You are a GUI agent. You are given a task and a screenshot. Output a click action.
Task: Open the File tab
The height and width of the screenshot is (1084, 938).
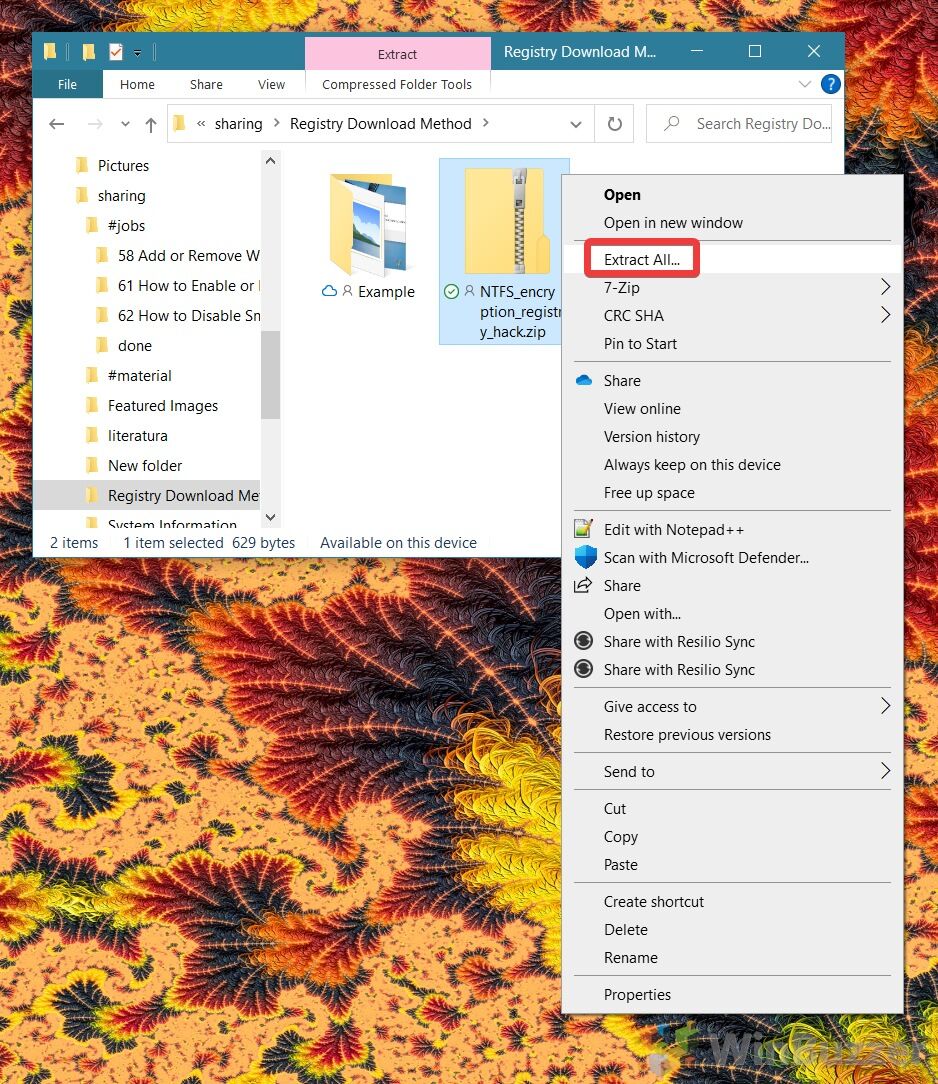coord(68,84)
